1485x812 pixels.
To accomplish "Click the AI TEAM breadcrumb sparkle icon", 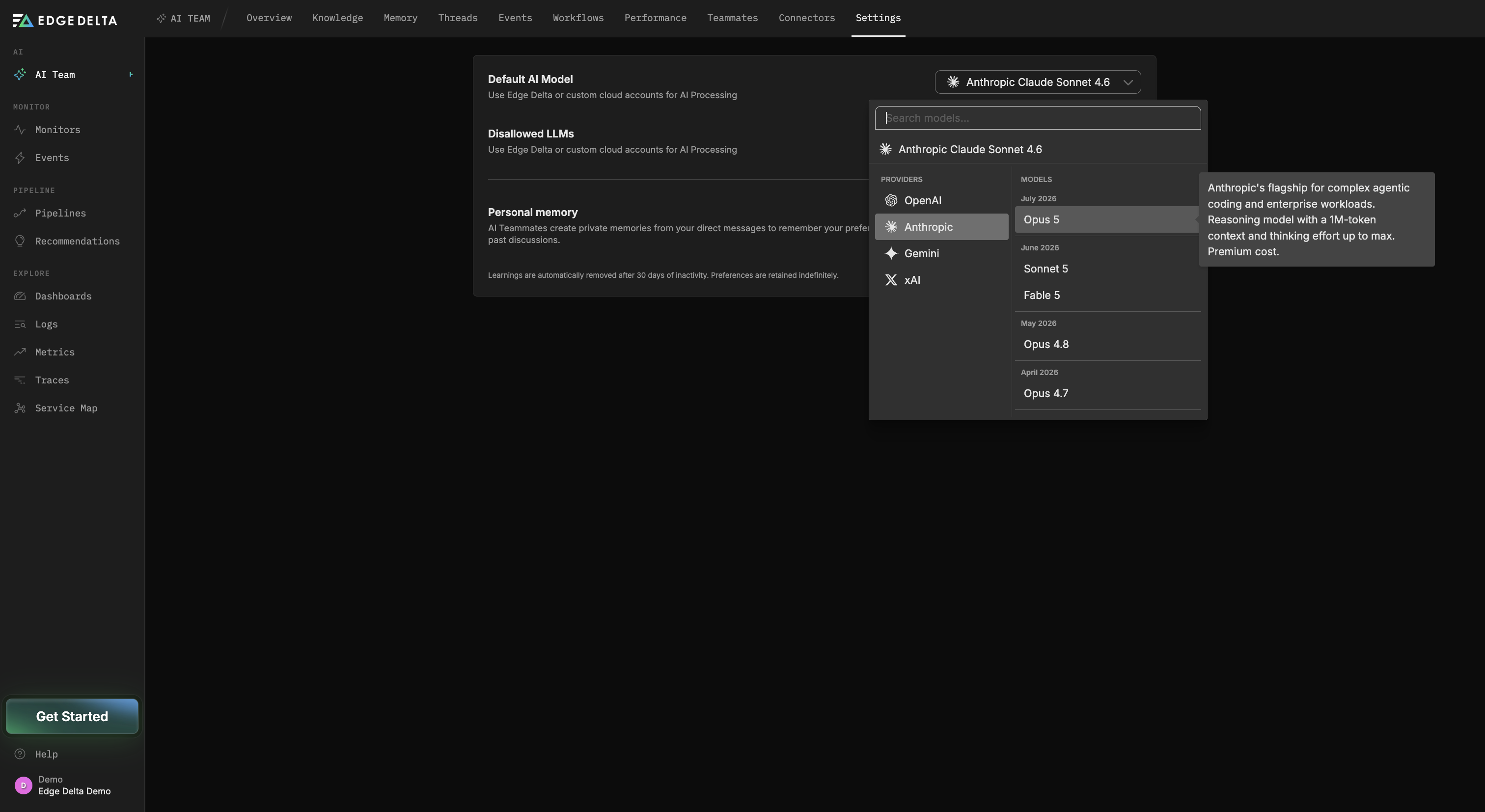I will pos(162,19).
